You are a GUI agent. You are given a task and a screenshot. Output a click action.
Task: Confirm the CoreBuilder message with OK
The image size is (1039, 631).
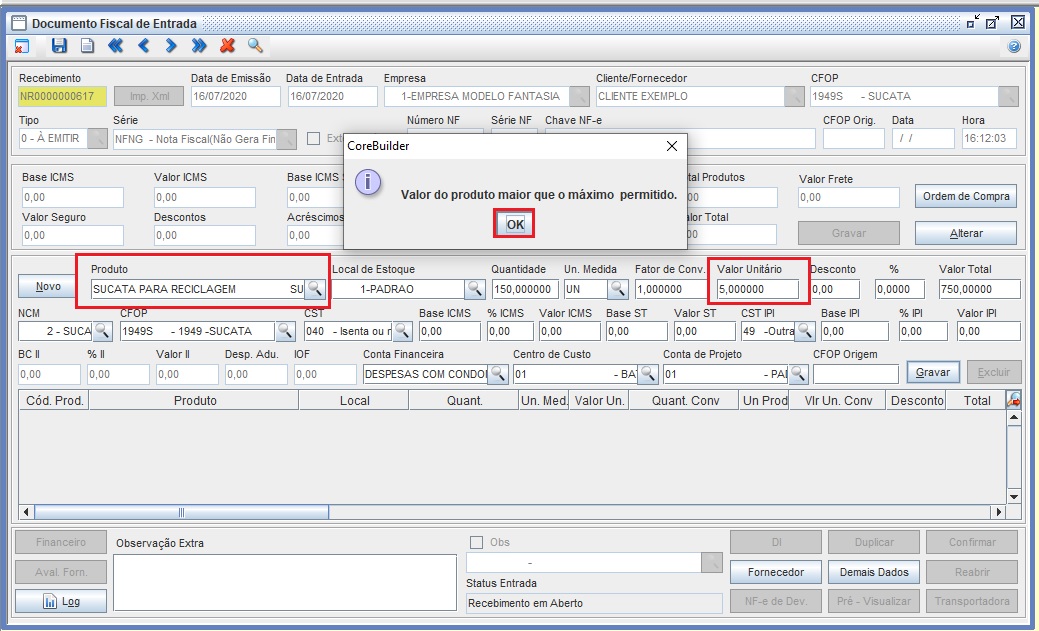click(x=515, y=224)
